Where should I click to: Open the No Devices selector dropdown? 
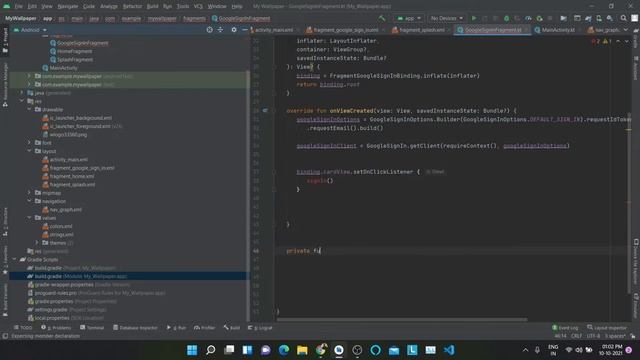(447, 18)
